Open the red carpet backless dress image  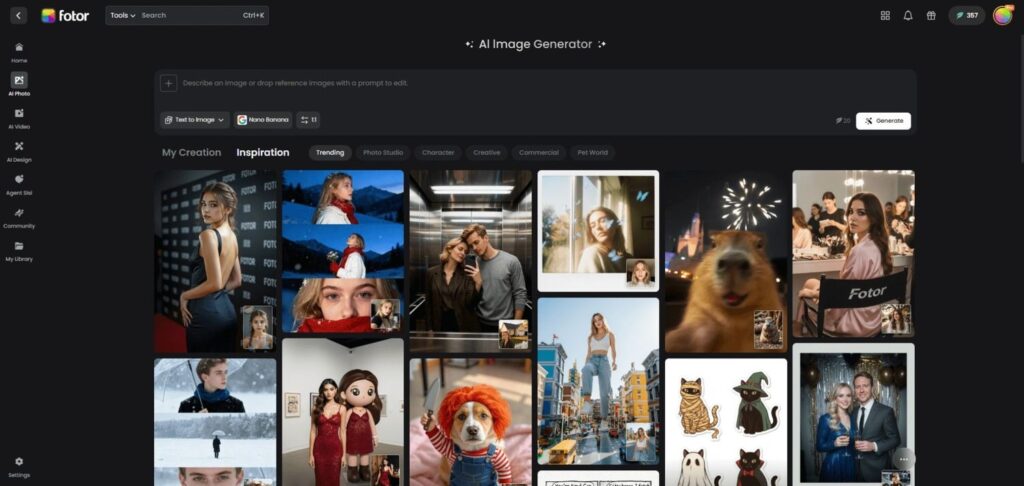215,261
